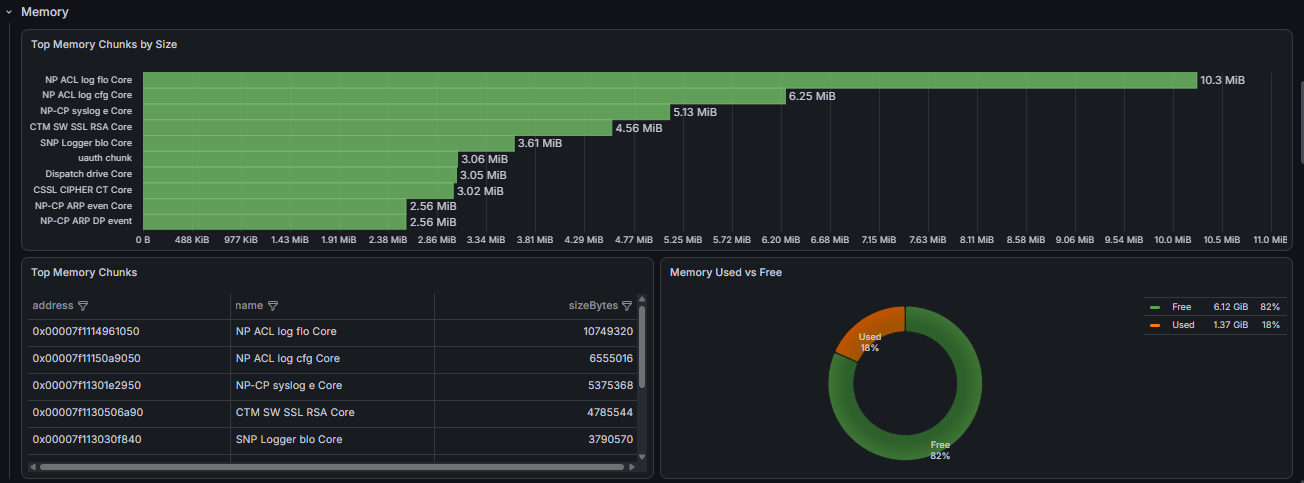Click the 10.3 MiB bar in the chart
This screenshot has height=483, width=1304.
(x=670, y=80)
